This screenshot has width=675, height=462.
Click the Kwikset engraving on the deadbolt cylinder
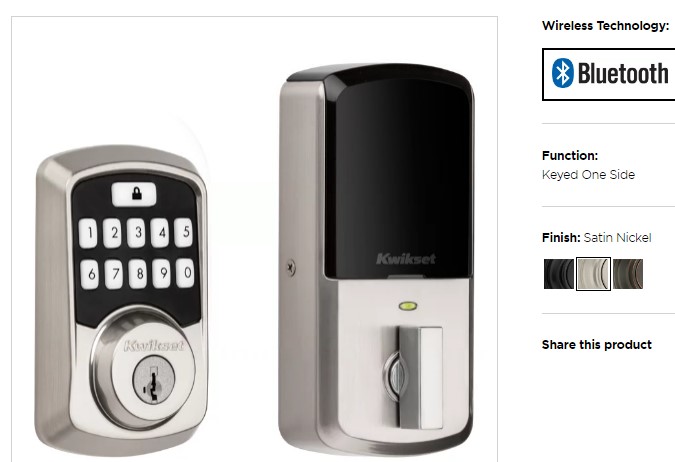coord(154,346)
